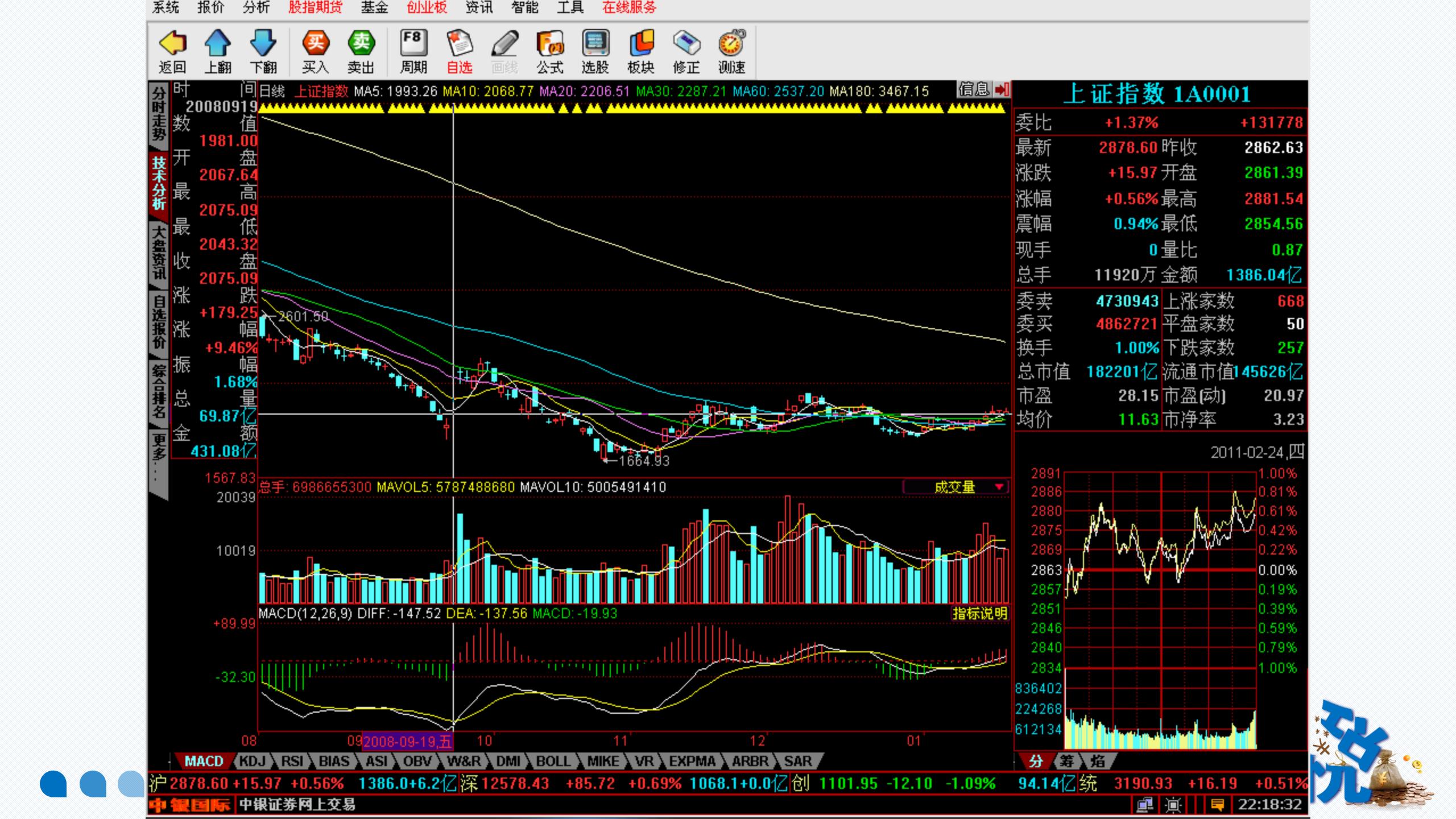
Task: Click the 测速 speed test icon
Action: [x=731, y=51]
